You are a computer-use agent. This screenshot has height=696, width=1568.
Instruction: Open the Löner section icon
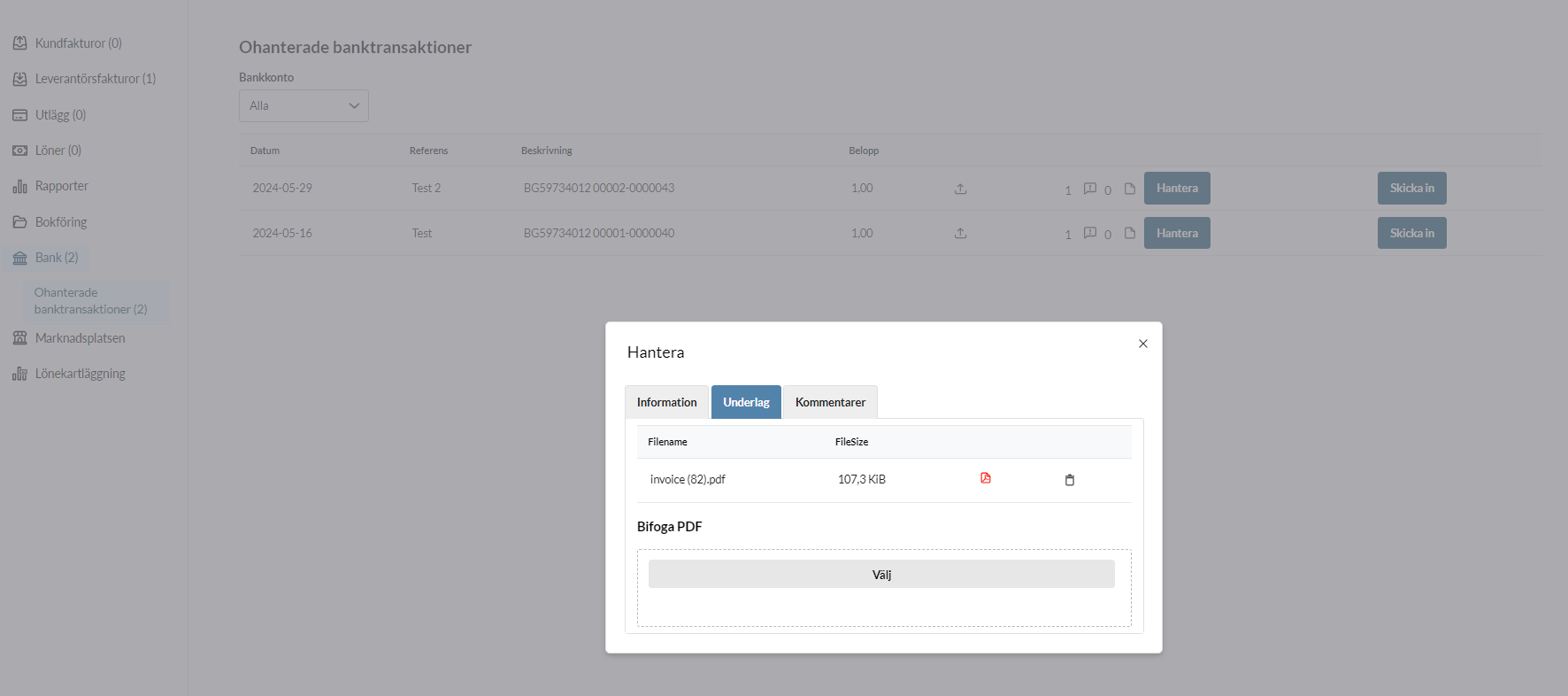pyautogui.click(x=19, y=151)
